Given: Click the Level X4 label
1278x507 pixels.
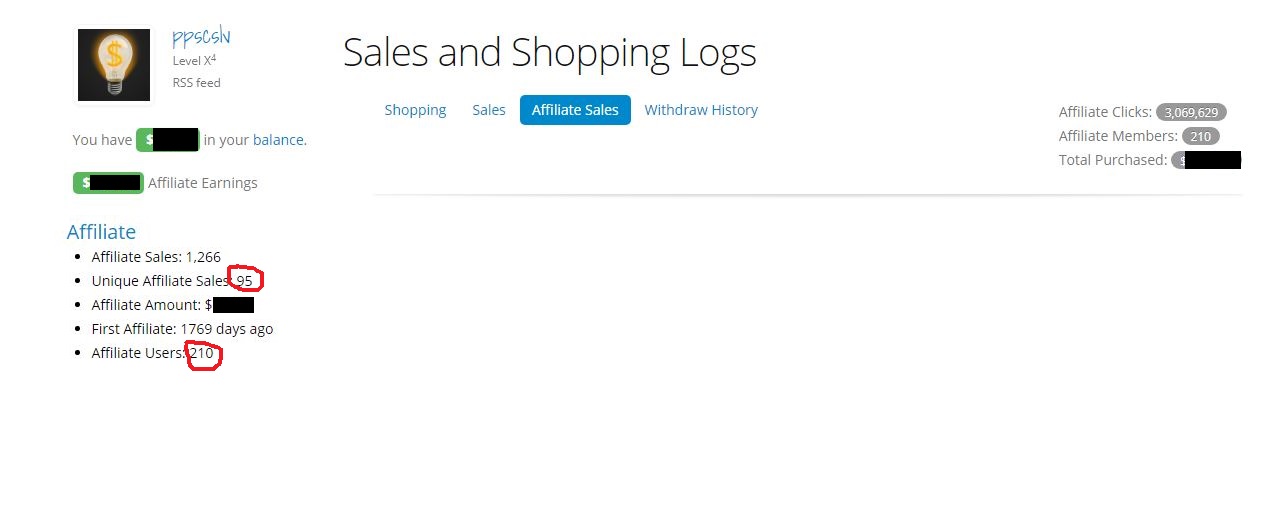Looking at the screenshot, I should tap(194, 60).
